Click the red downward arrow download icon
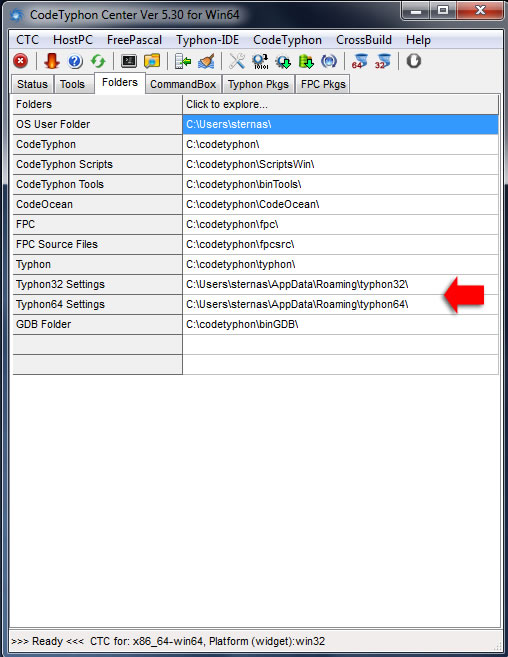This screenshot has height=657, width=508. (52, 61)
